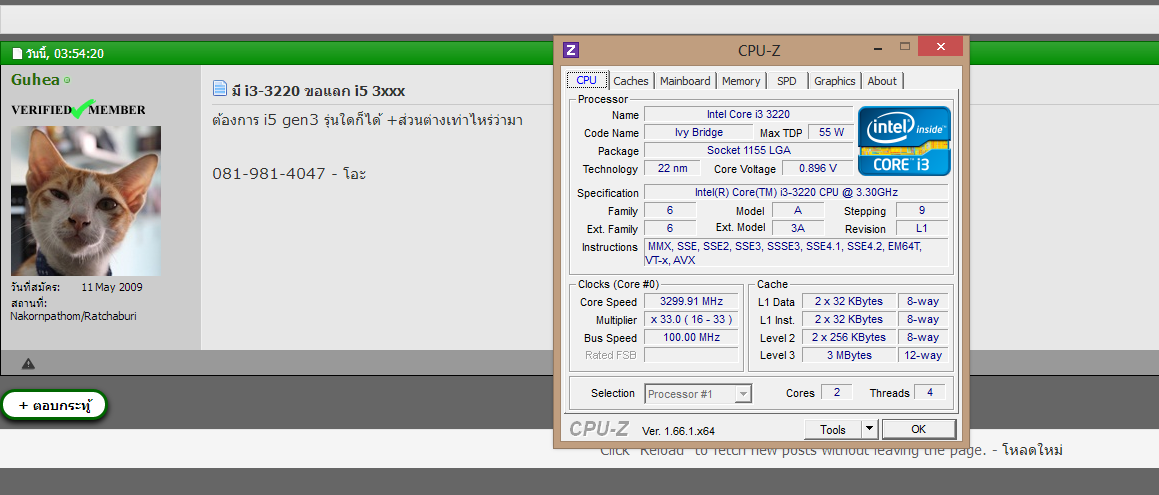Click the Name field Intel Core i3 3220
The width and height of the screenshot is (1159, 495).
(x=749, y=114)
